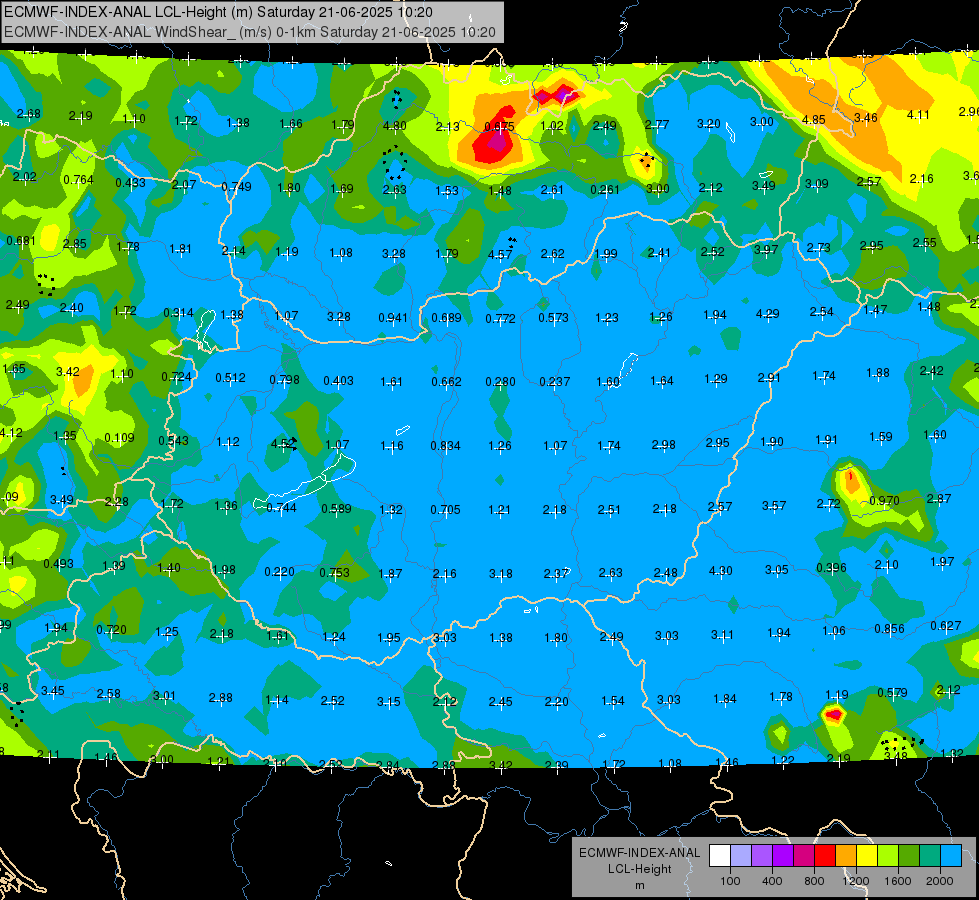979x900 pixels.
Task: Click wind shear value 0.261
Action: coord(605,189)
